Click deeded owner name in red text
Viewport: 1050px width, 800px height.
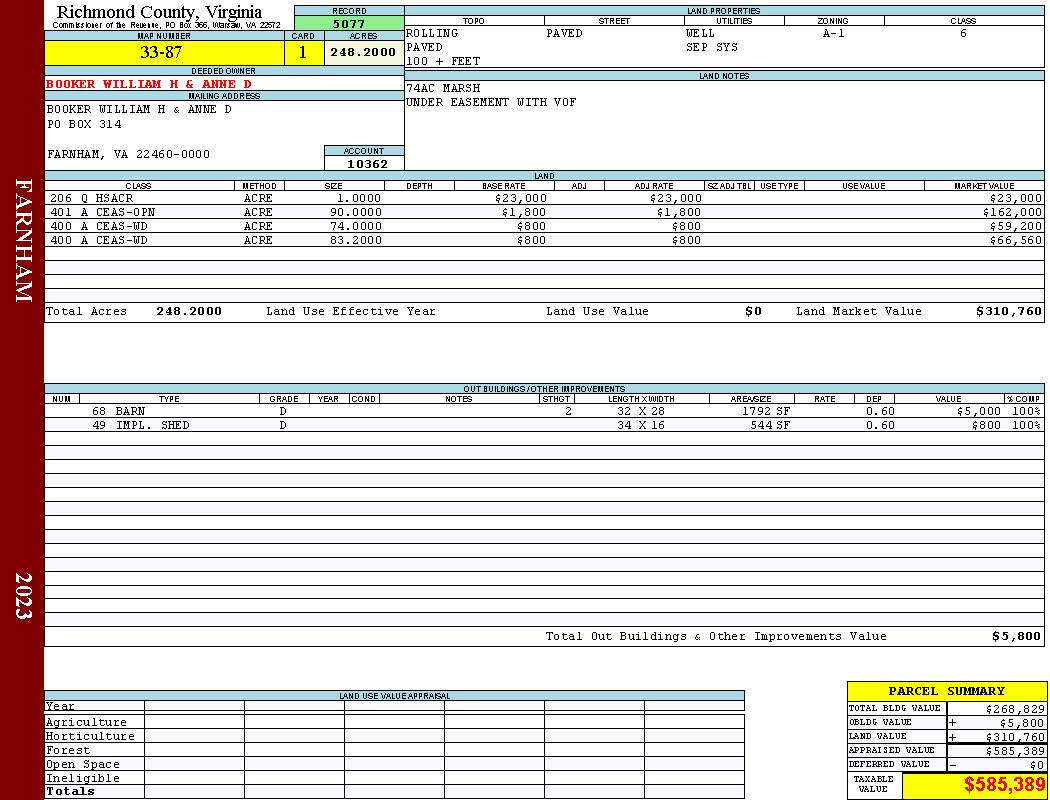tap(149, 84)
